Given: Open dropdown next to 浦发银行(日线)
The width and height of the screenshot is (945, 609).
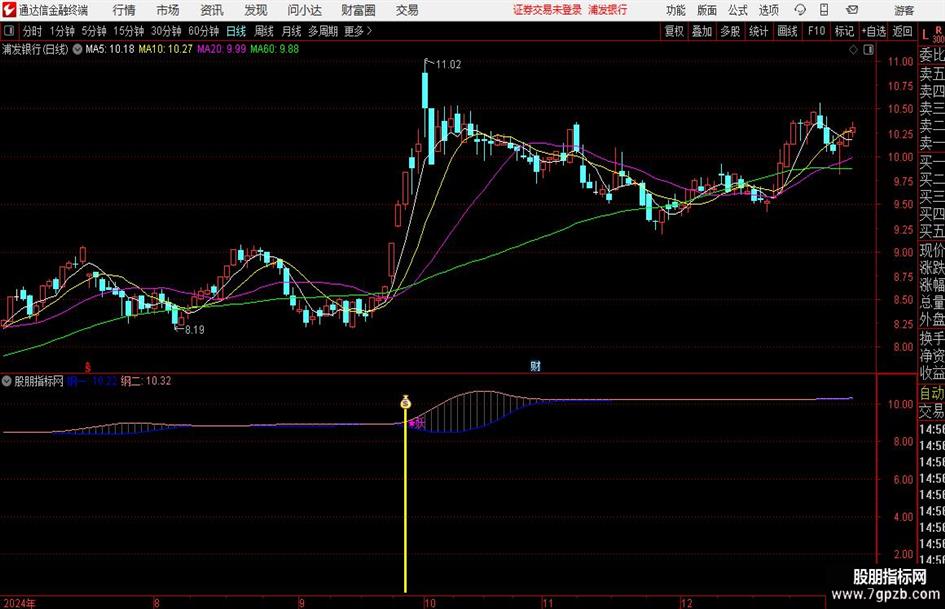Looking at the screenshot, I should (77, 49).
